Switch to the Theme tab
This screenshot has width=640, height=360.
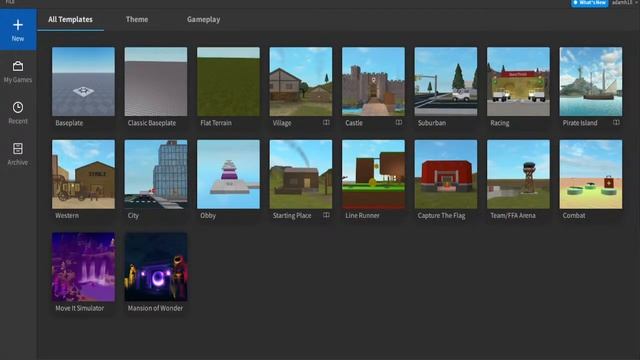pyautogui.click(x=137, y=19)
